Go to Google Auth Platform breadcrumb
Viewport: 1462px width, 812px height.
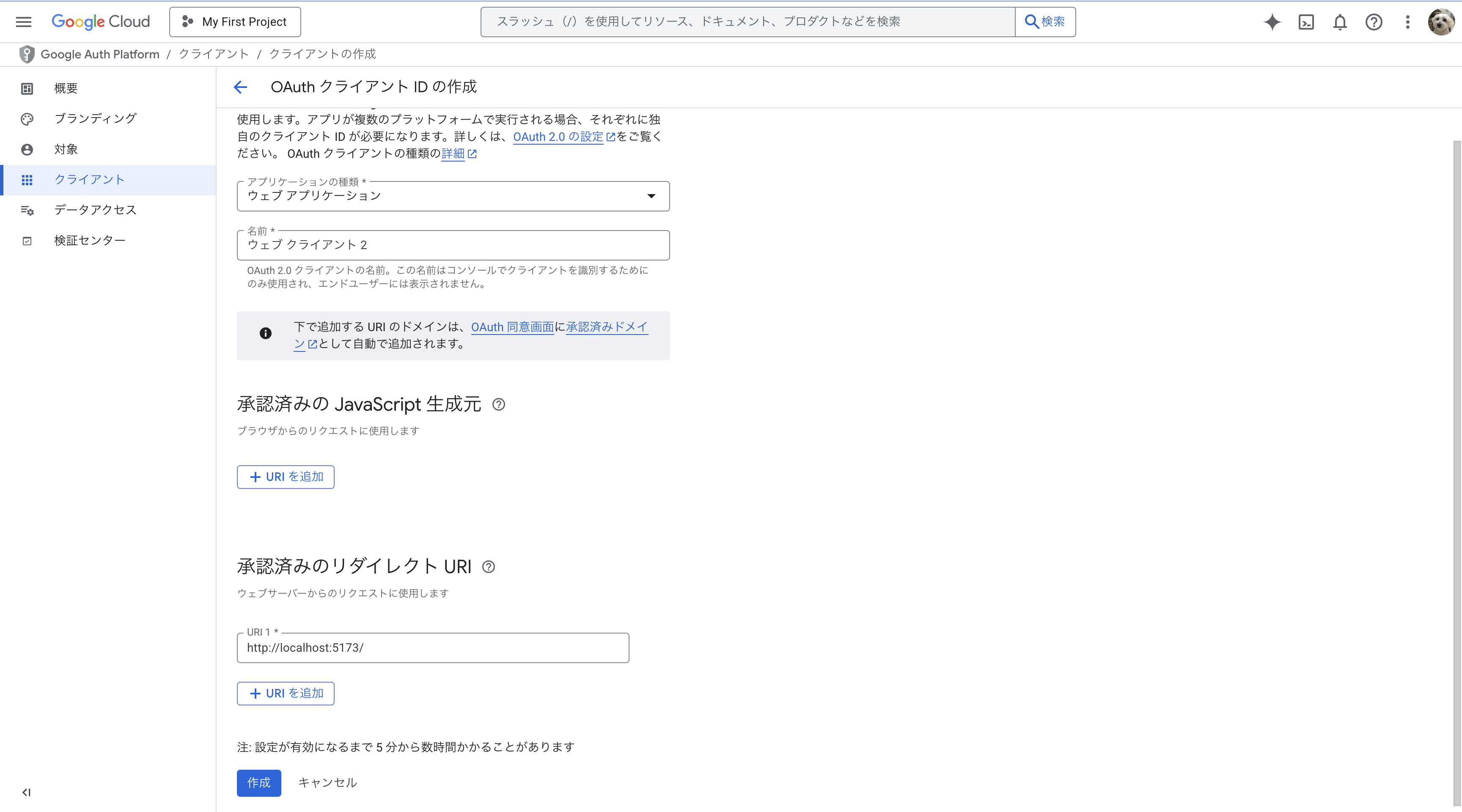(100, 54)
